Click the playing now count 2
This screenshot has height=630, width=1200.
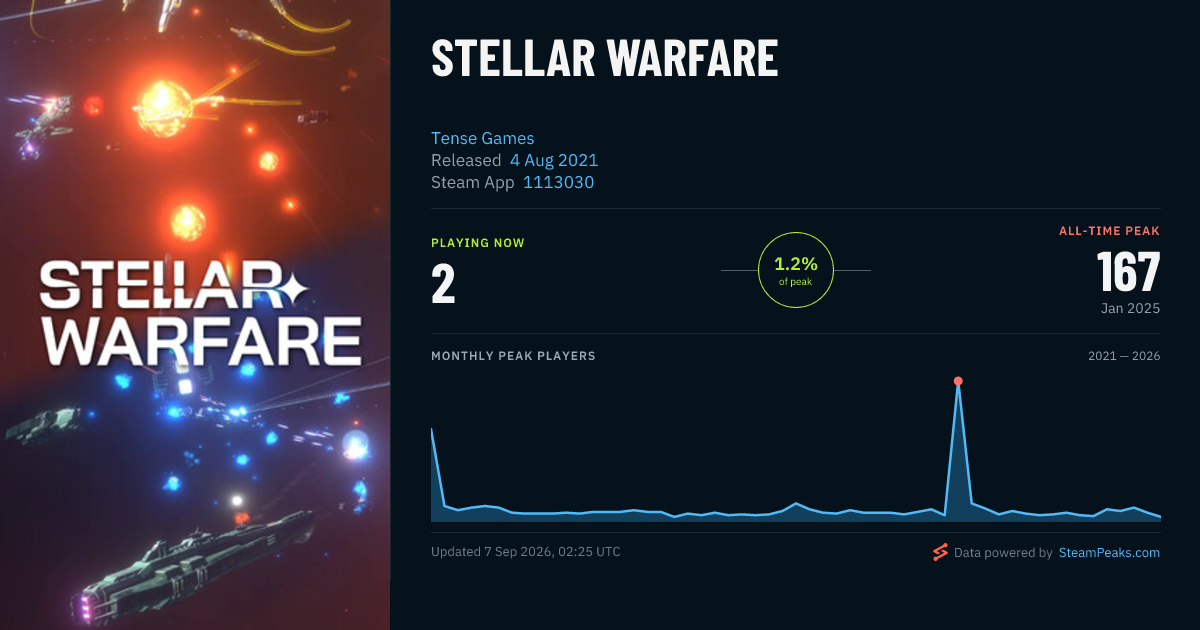(443, 285)
